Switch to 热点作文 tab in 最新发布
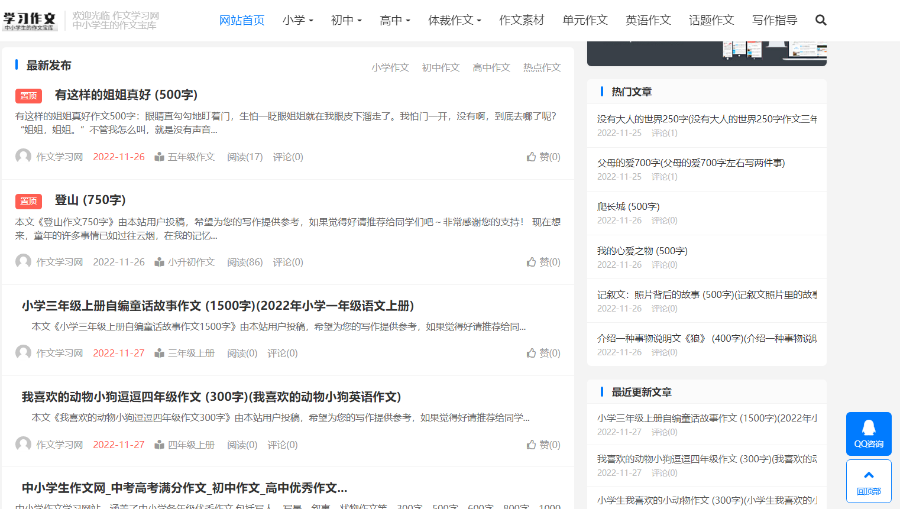Image resolution: width=900 pixels, height=509 pixels. click(542, 68)
